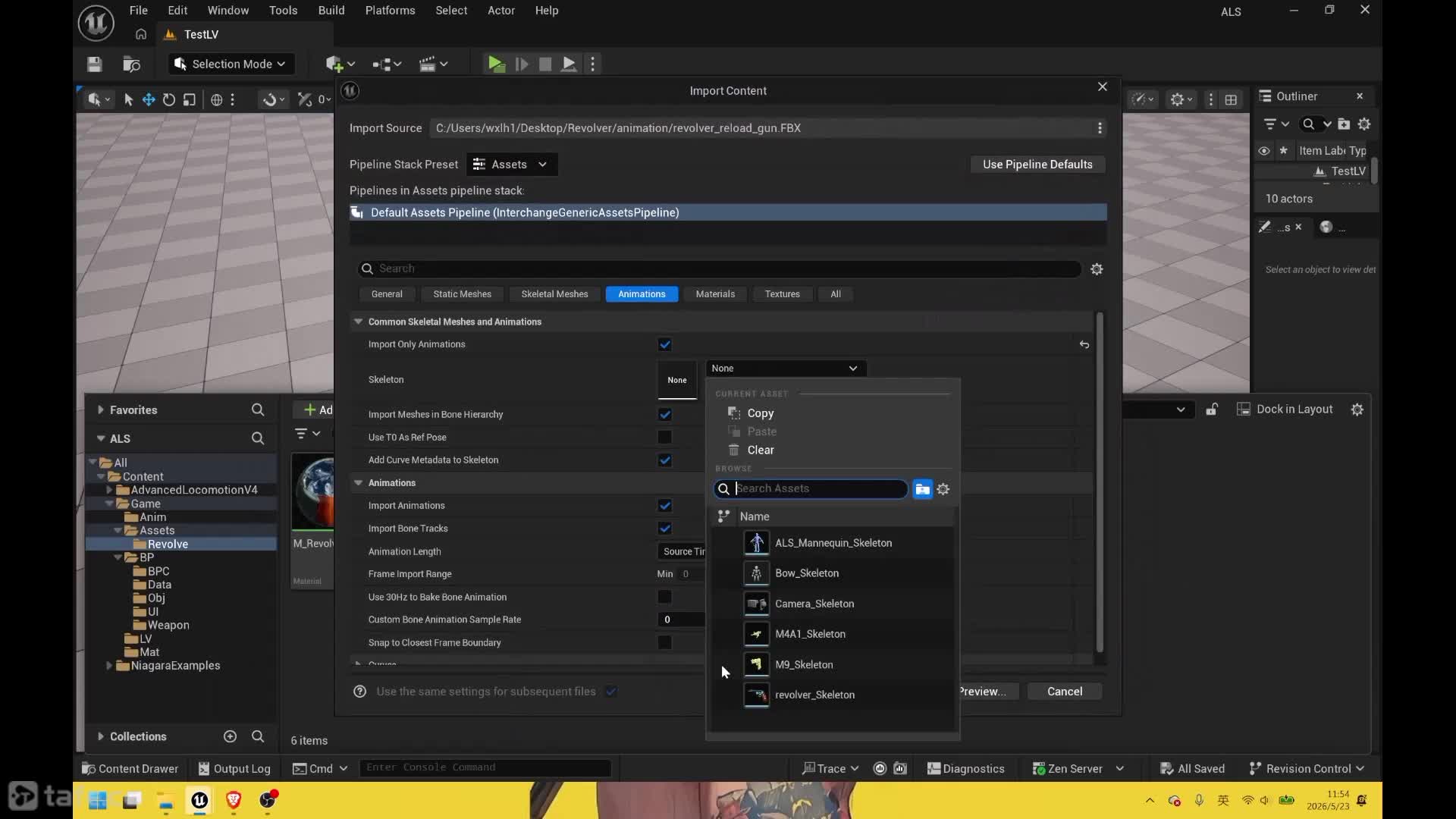Click the Save level icon in toolbar

94,64
